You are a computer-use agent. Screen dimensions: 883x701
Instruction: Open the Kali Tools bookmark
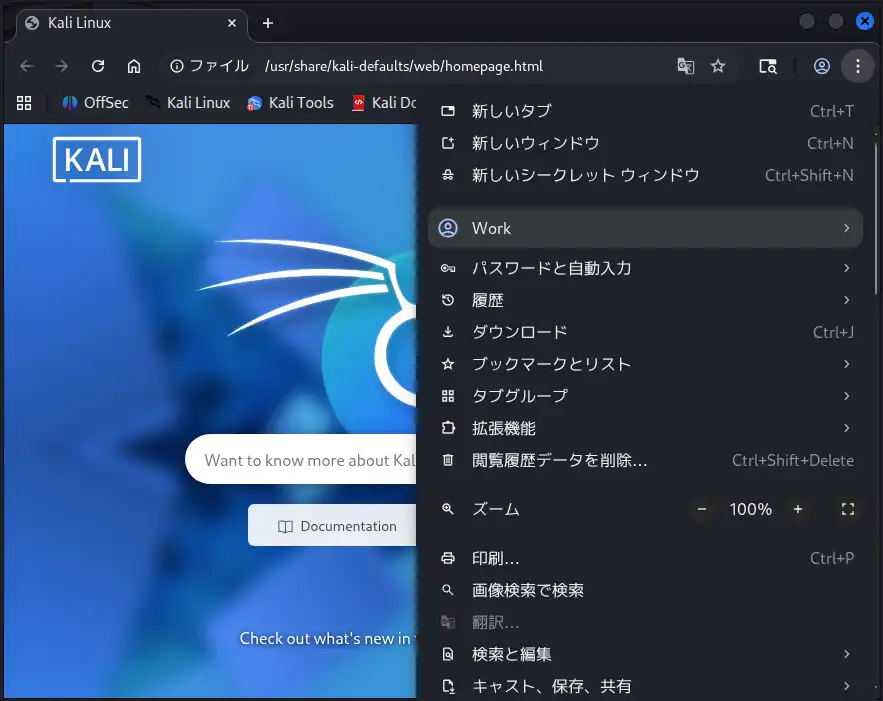click(x=290, y=102)
